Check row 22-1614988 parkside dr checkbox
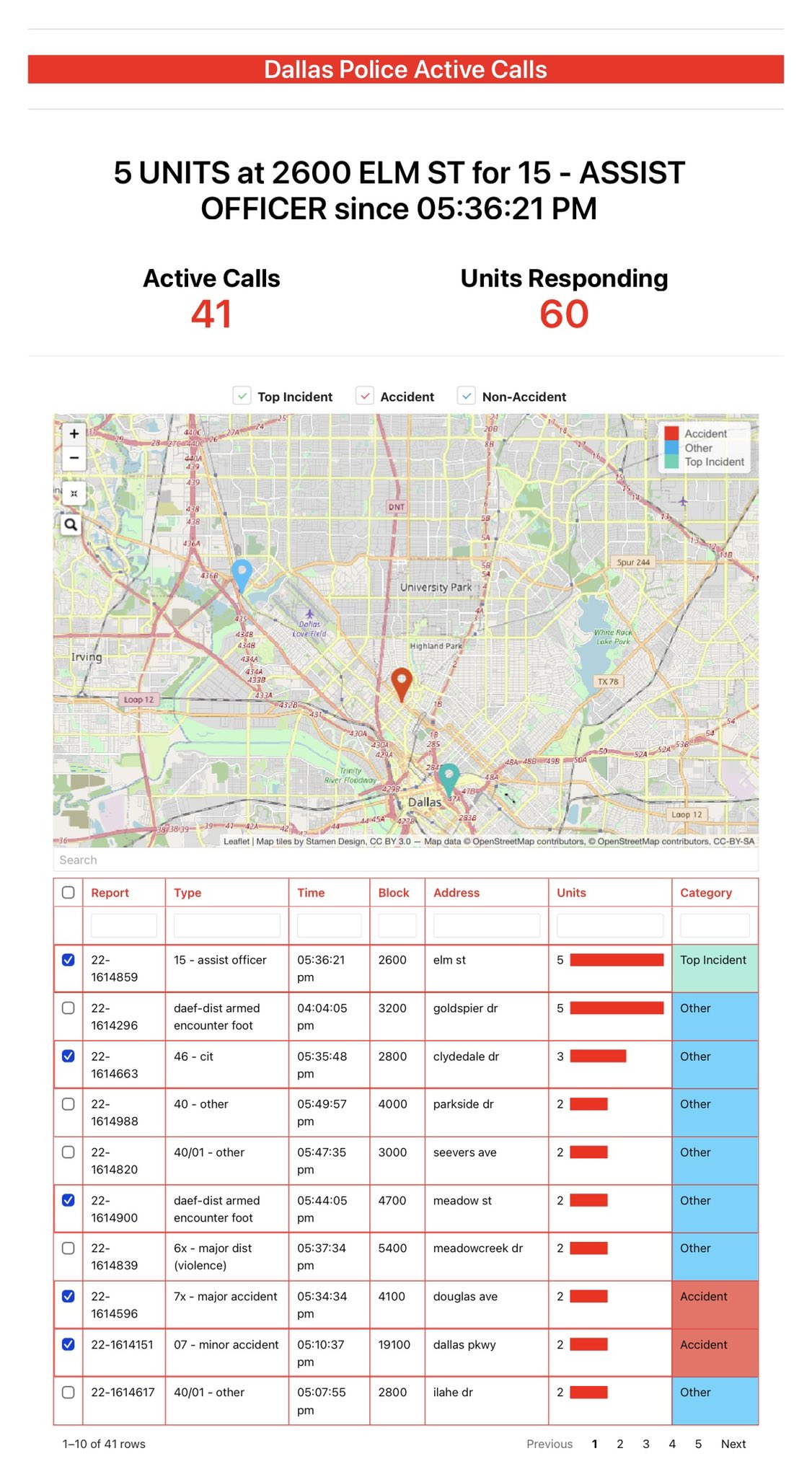Viewport: 812px width, 1477px height. click(x=68, y=1104)
